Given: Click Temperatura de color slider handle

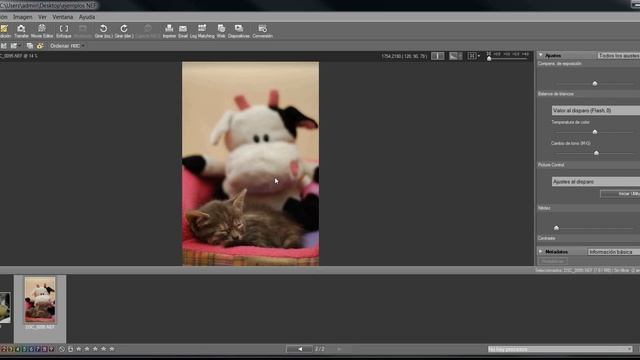Looking at the screenshot, I should [595, 132].
